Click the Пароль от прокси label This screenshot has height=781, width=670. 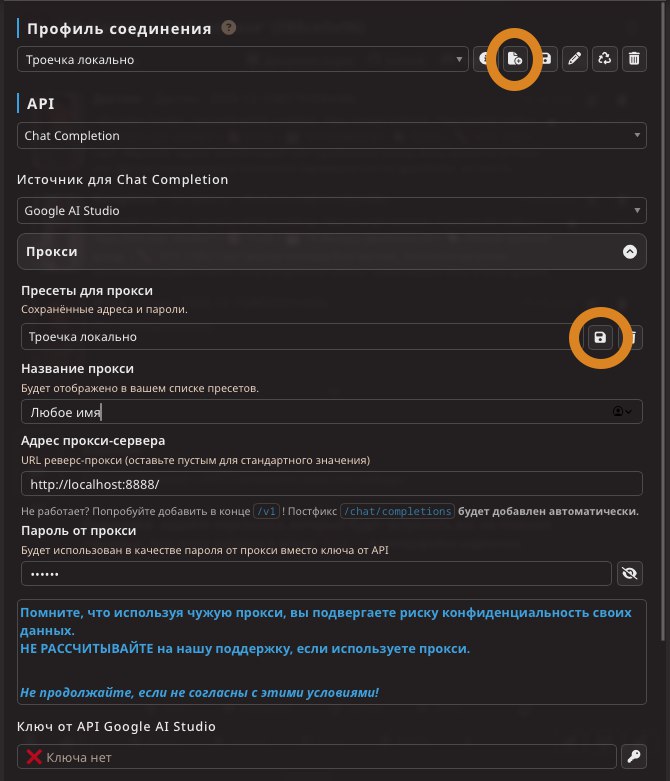tap(79, 531)
